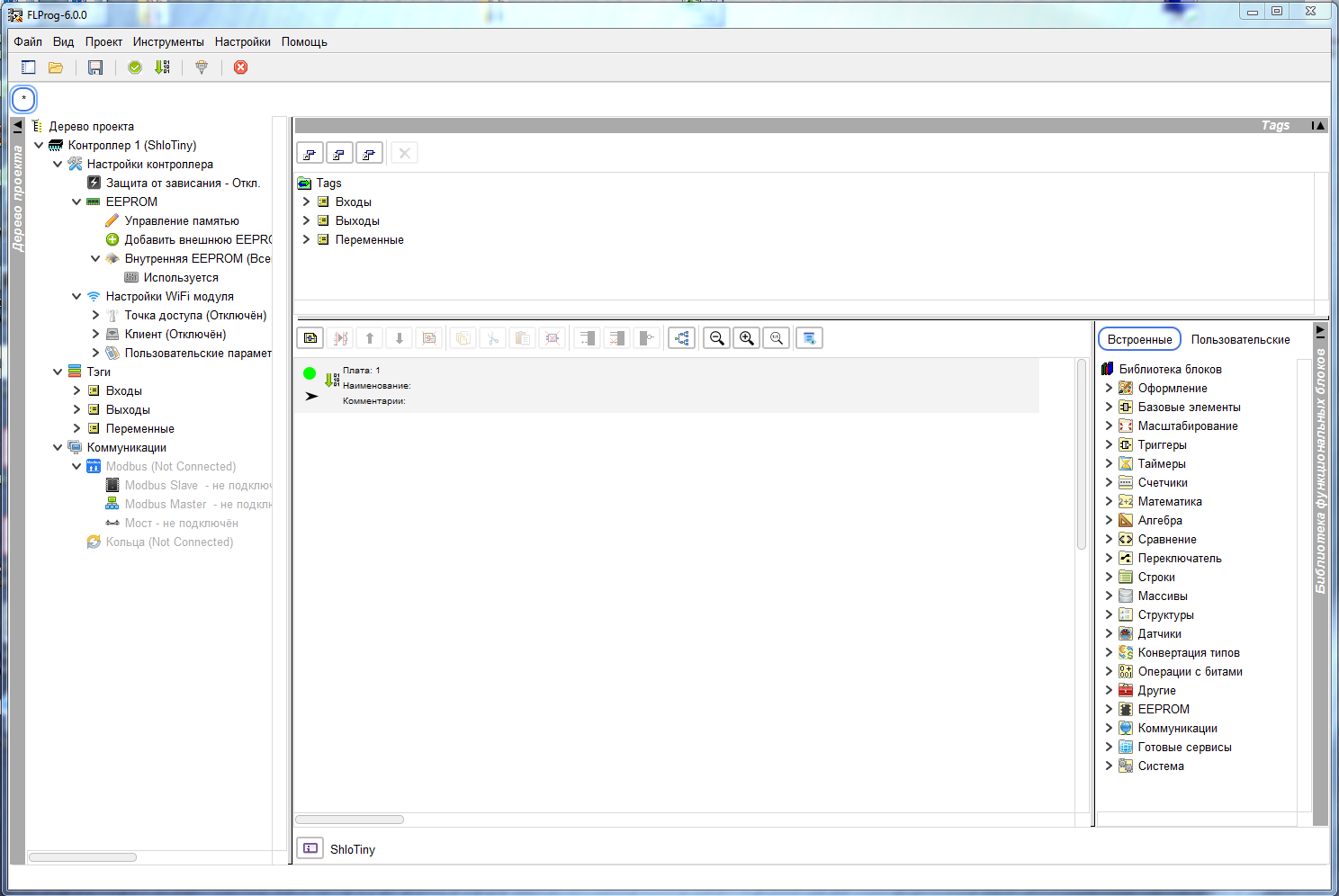Click the Tags panel pin/collapse arrow
Viewport: 1339px width, 896px height.
coord(1318,126)
